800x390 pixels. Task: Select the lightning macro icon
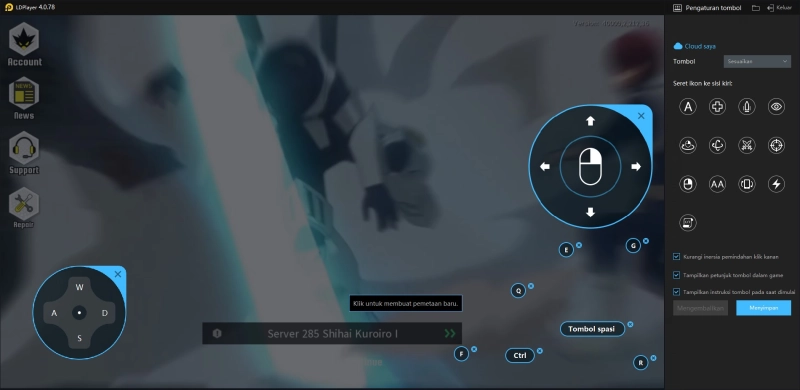click(x=777, y=184)
